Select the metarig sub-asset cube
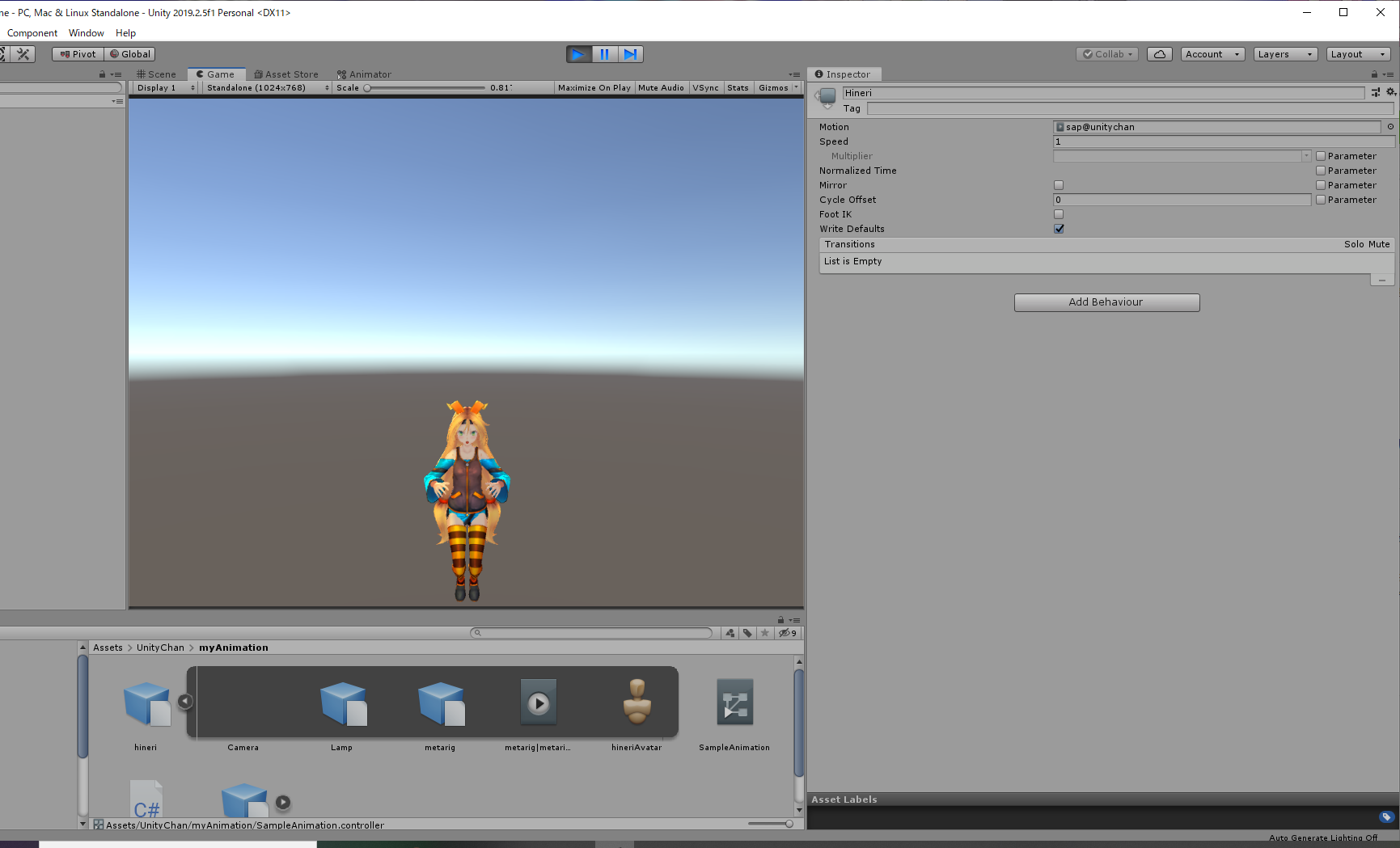The width and height of the screenshot is (1400, 848). click(441, 703)
